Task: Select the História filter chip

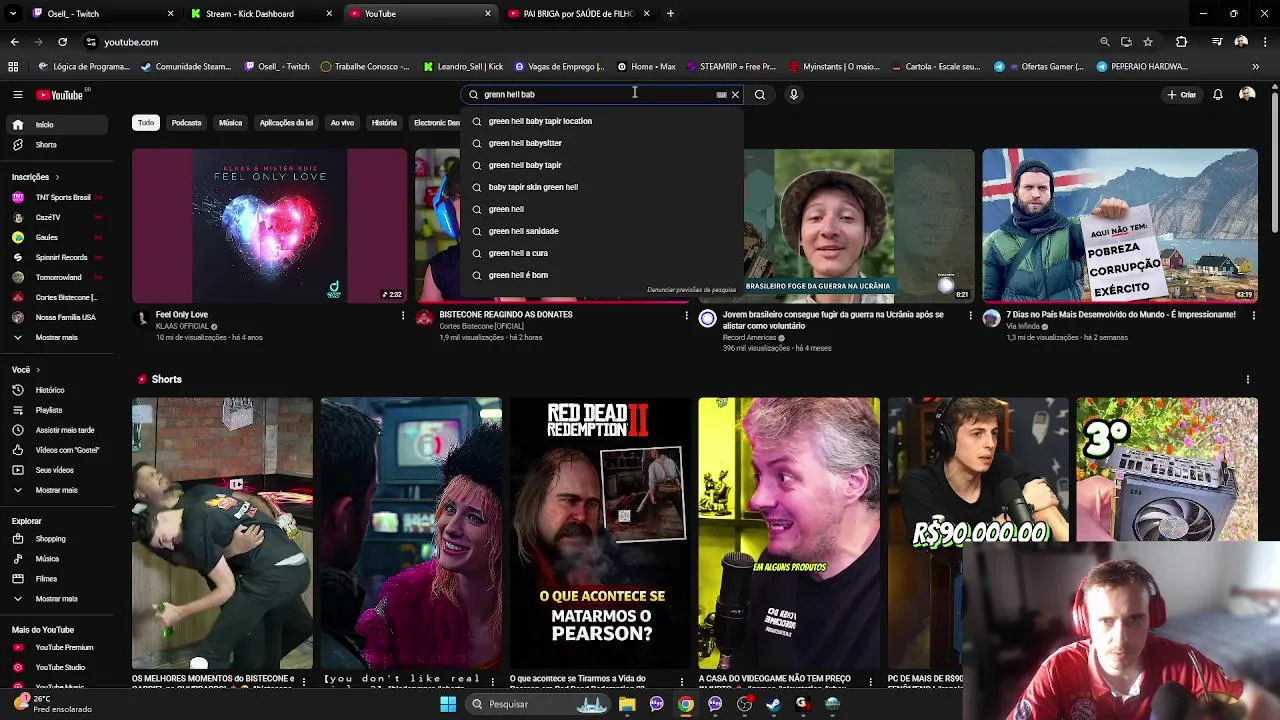Action: pyautogui.click(x=384, y=123)
